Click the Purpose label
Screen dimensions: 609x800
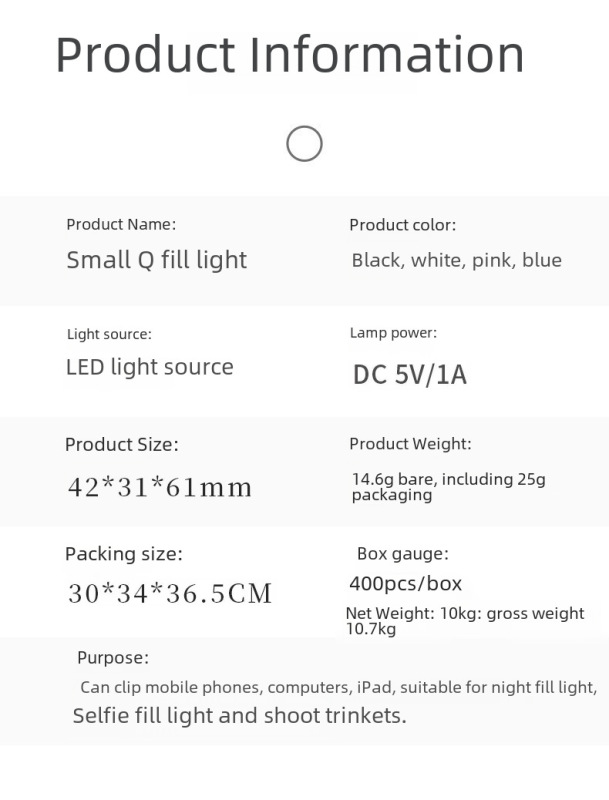[x=113, y=657]
